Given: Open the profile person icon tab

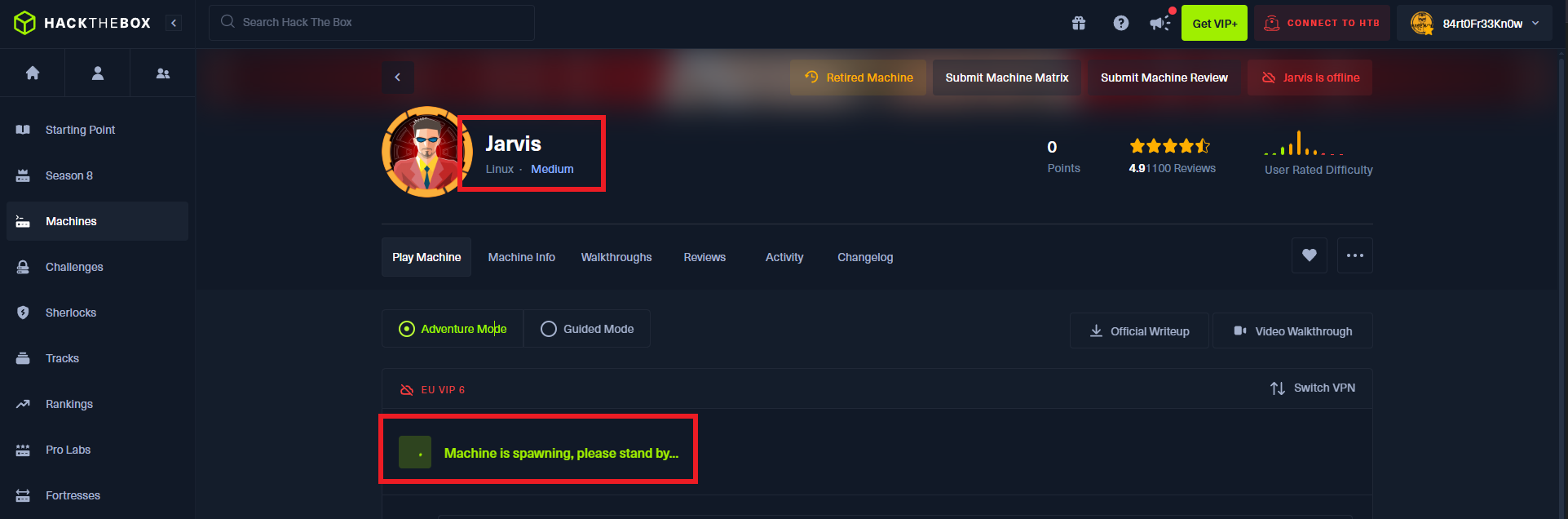Looking at the screenshot, I should pos(98,73).
